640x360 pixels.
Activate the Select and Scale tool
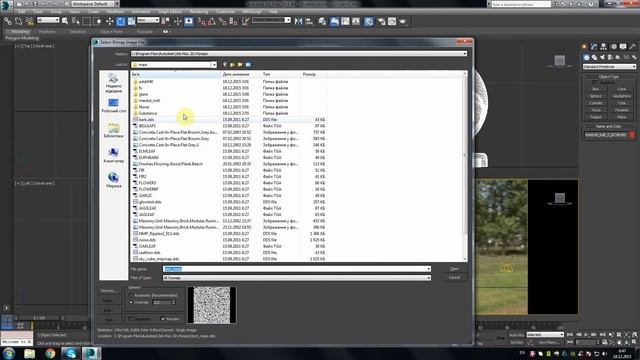click(131, 21)
